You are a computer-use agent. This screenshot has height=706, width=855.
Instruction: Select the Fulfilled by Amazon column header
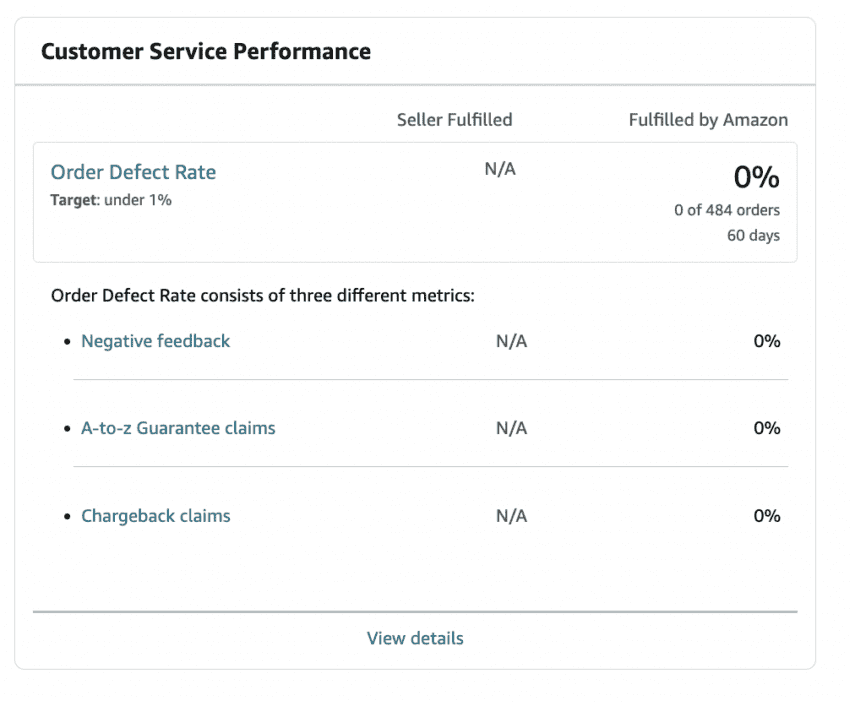708,119
